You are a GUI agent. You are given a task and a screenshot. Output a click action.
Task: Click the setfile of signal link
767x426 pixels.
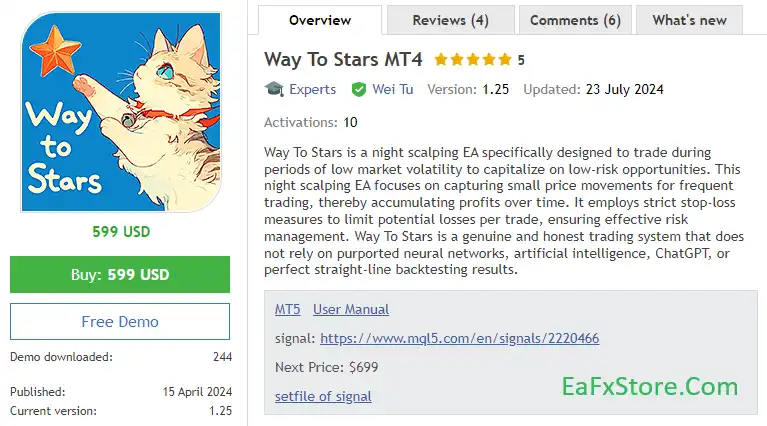pos(323,396)
